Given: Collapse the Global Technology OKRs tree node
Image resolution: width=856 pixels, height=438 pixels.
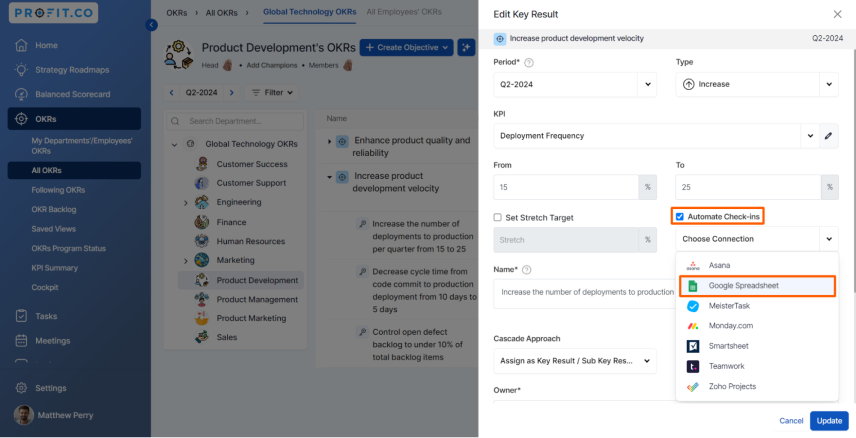Looking at the screenshot, I should pos(174,145).
